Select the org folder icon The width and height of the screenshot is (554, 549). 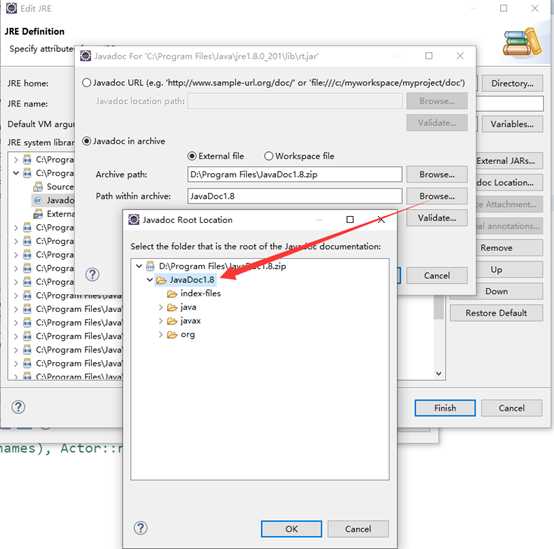(172, 335)
